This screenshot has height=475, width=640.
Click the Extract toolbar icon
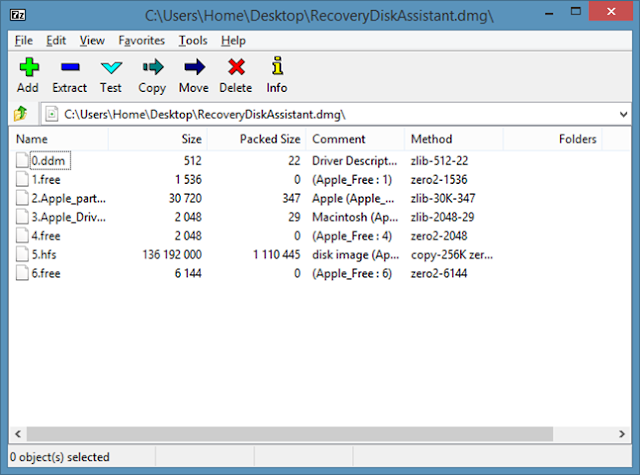[x=69, y=68]
